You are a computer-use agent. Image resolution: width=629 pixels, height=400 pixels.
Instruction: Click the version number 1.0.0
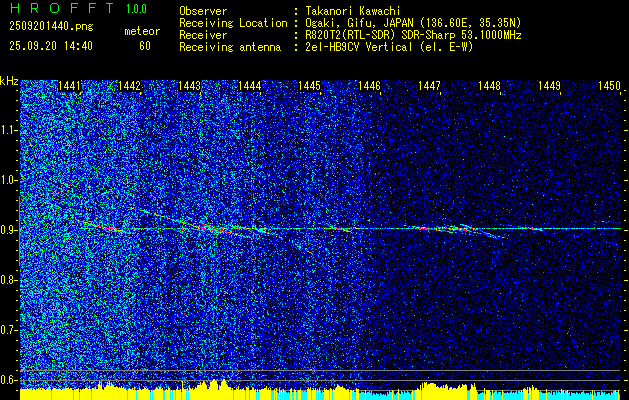(136, 9)
